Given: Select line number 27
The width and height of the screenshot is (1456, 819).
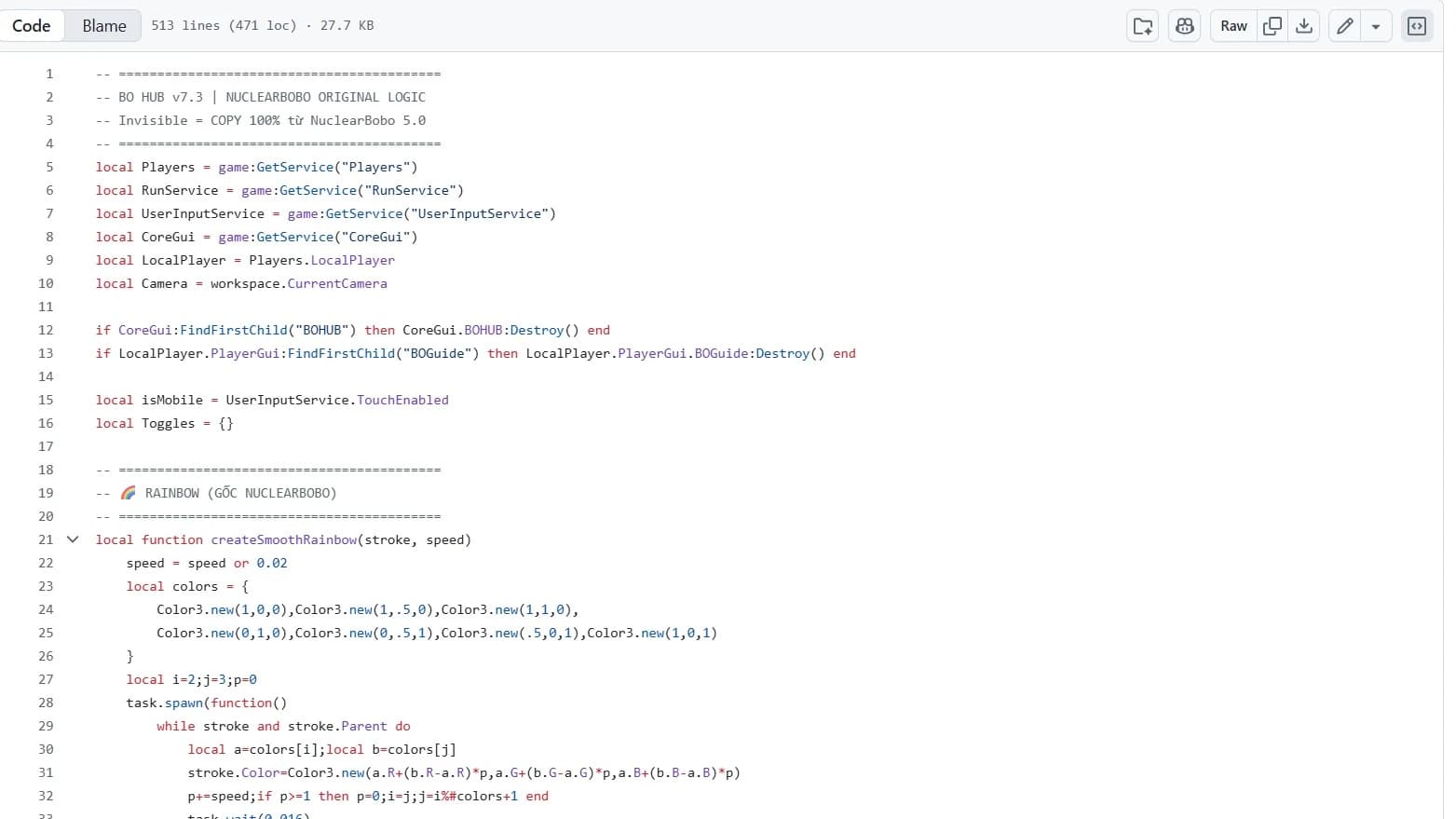Looking at the screenshot, I should [46, 679].
